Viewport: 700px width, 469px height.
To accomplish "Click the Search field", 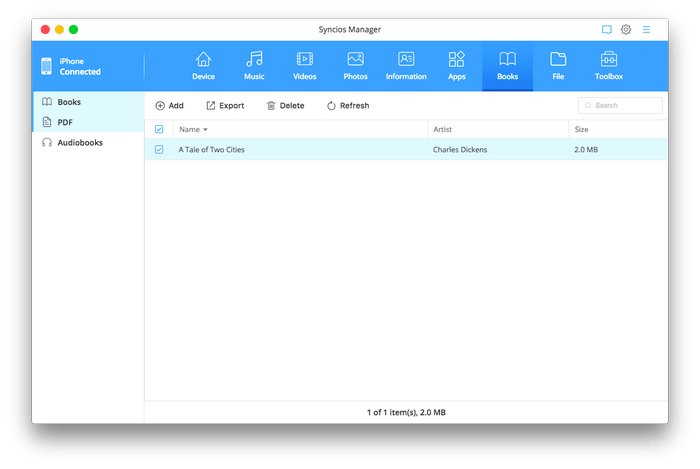I will pos(620,105).
